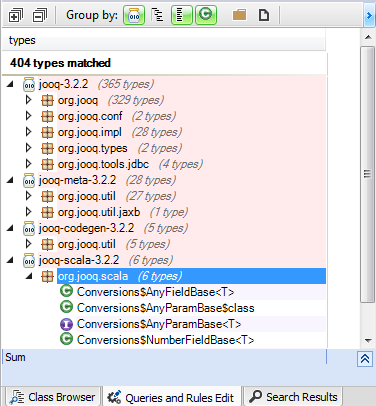Click the blank document icon in toolbar

(264, 15)
